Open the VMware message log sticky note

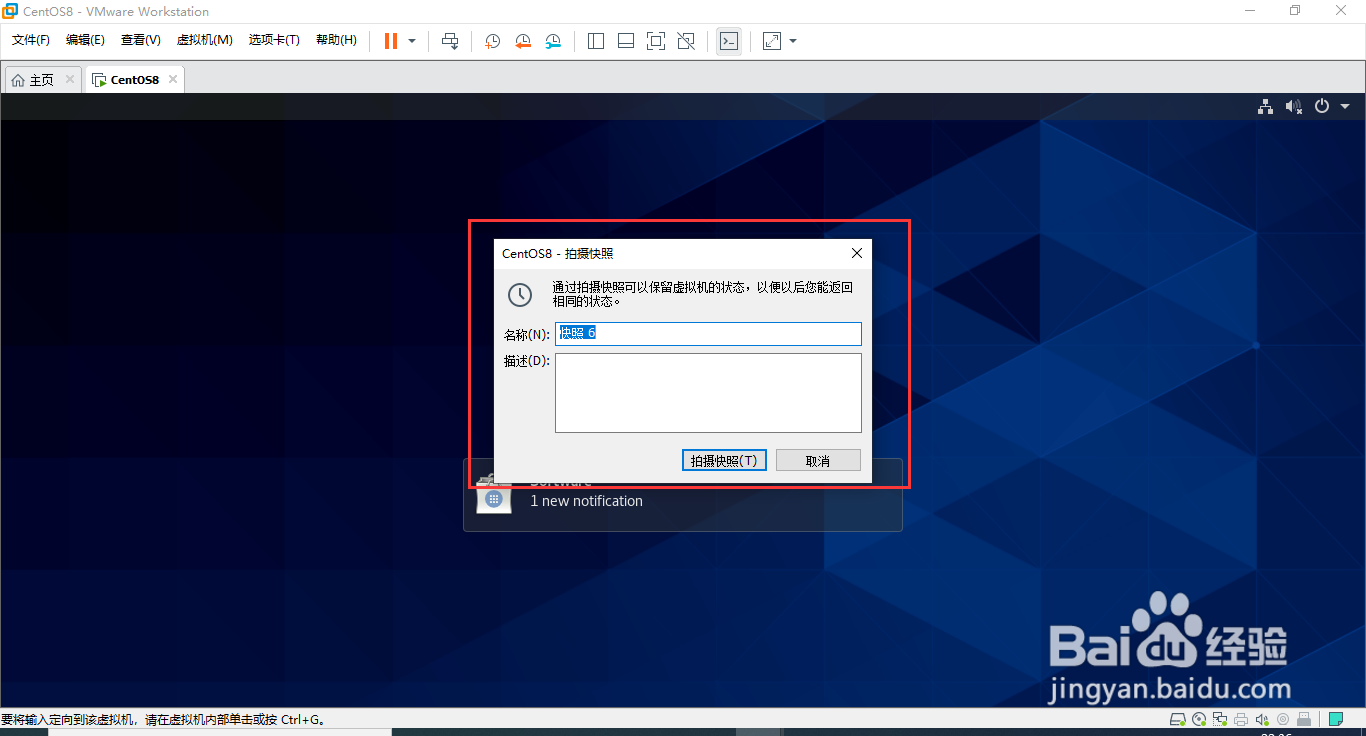tap(1336, 719)
